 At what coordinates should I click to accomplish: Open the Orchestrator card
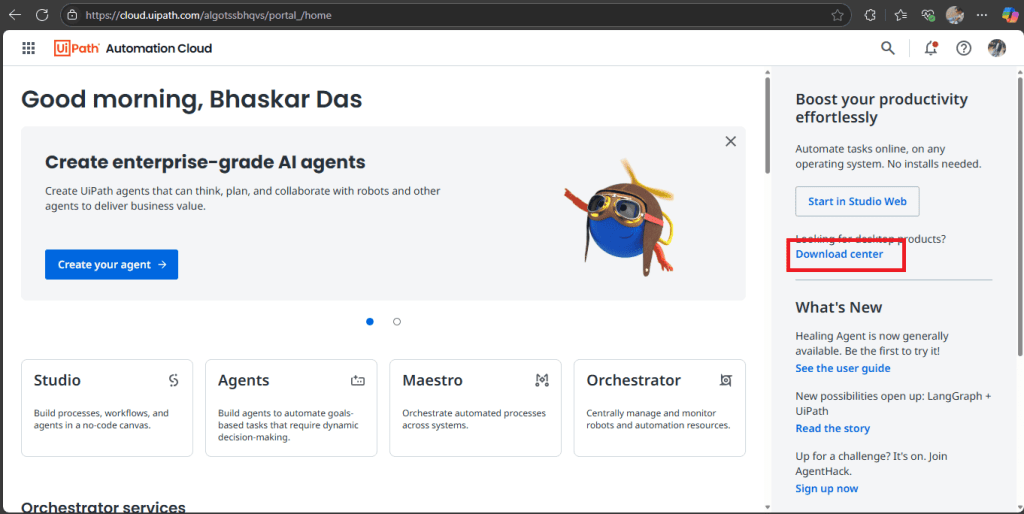coord(660,408)
